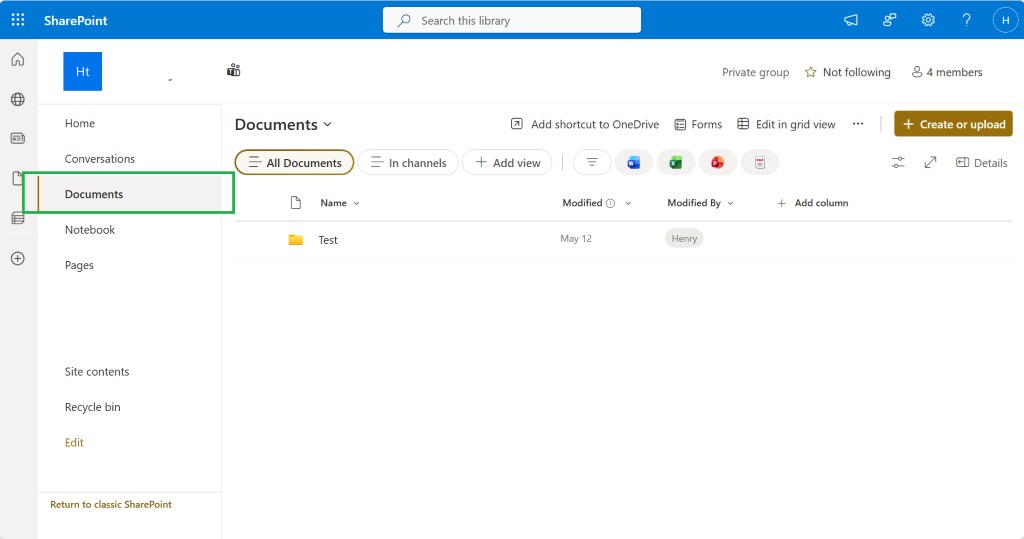Open the app launcher waffle icon
Viewport: 1024px width, 539px height.
[18, 20]
